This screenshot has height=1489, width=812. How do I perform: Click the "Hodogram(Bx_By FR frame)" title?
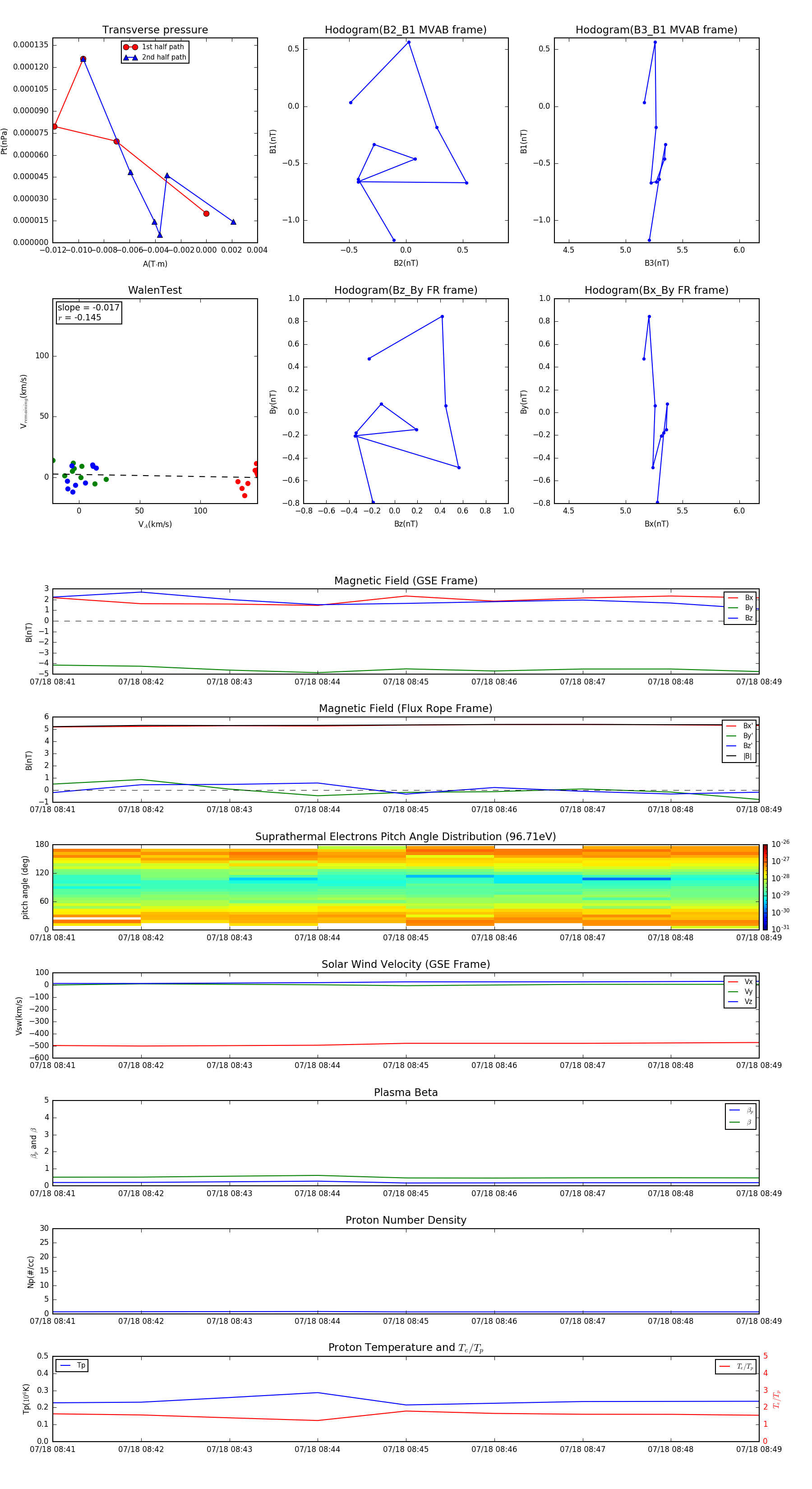(x=656, y=290)
